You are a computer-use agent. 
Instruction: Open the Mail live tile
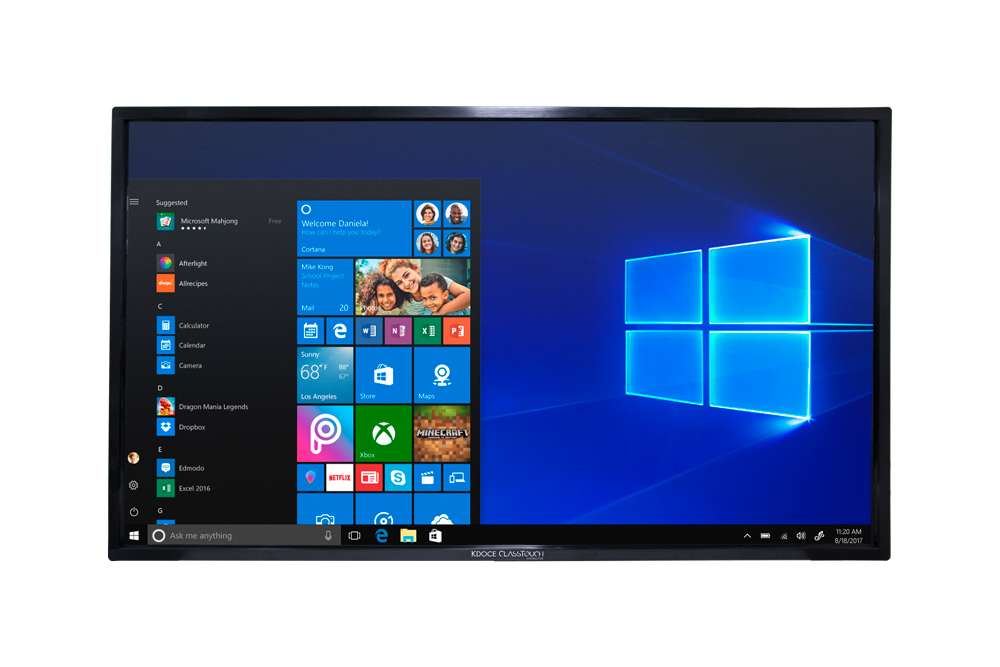[325, 287]
